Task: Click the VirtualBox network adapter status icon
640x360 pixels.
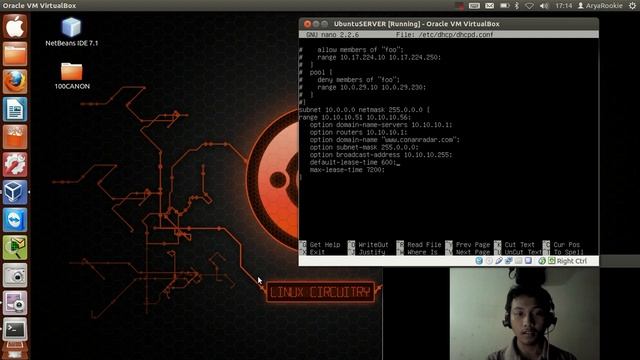Action: click(509, 261)
